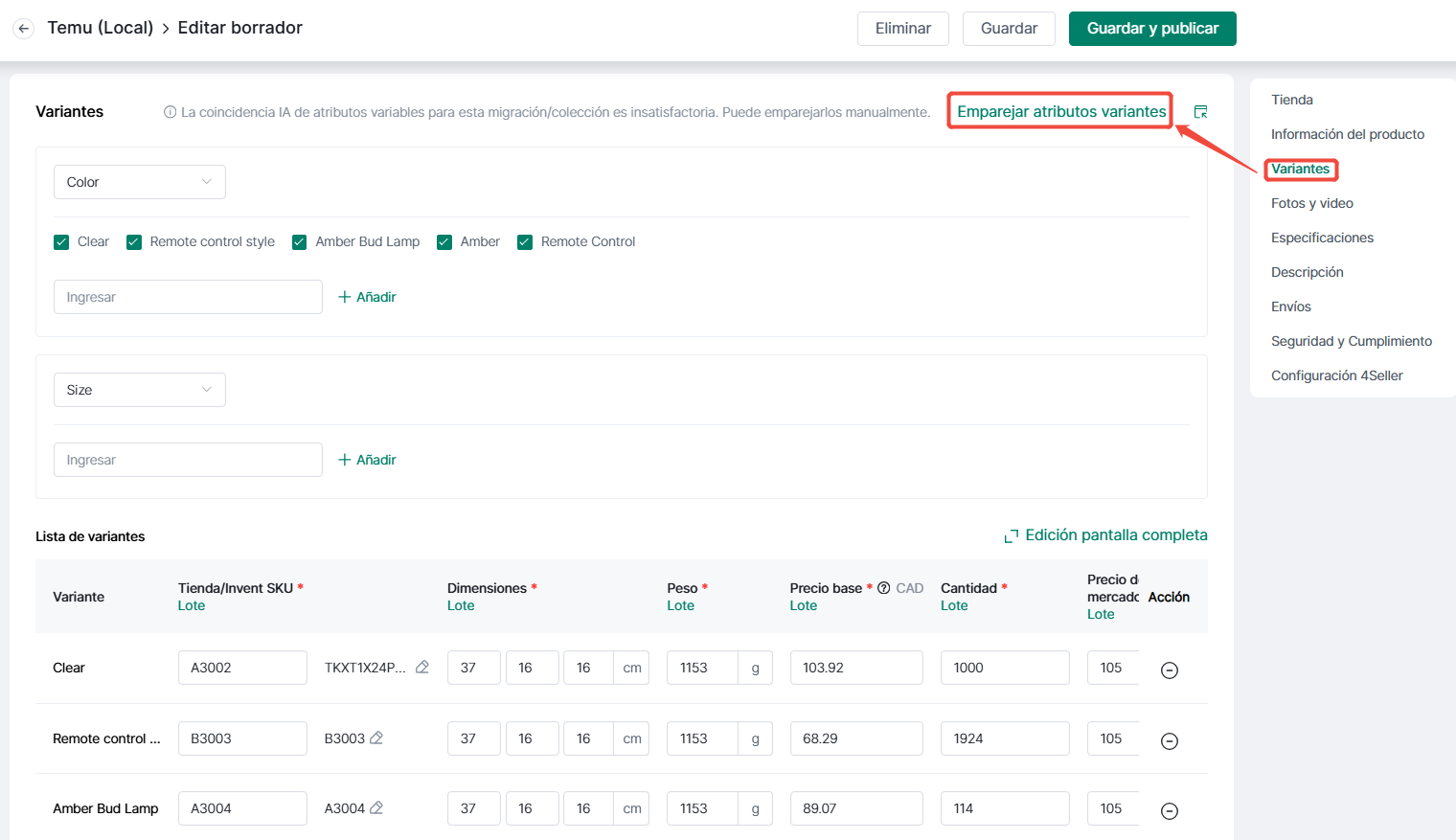Click Lote under Tienda/Invent SKU
1456x840 pixels.
192,605
